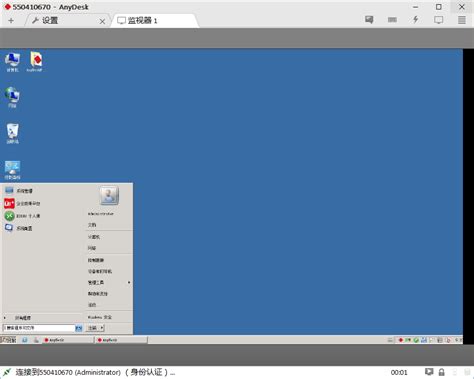
Task: Open the AnyDesk chat icon in toolbar
Action: (x=369, y=20)
